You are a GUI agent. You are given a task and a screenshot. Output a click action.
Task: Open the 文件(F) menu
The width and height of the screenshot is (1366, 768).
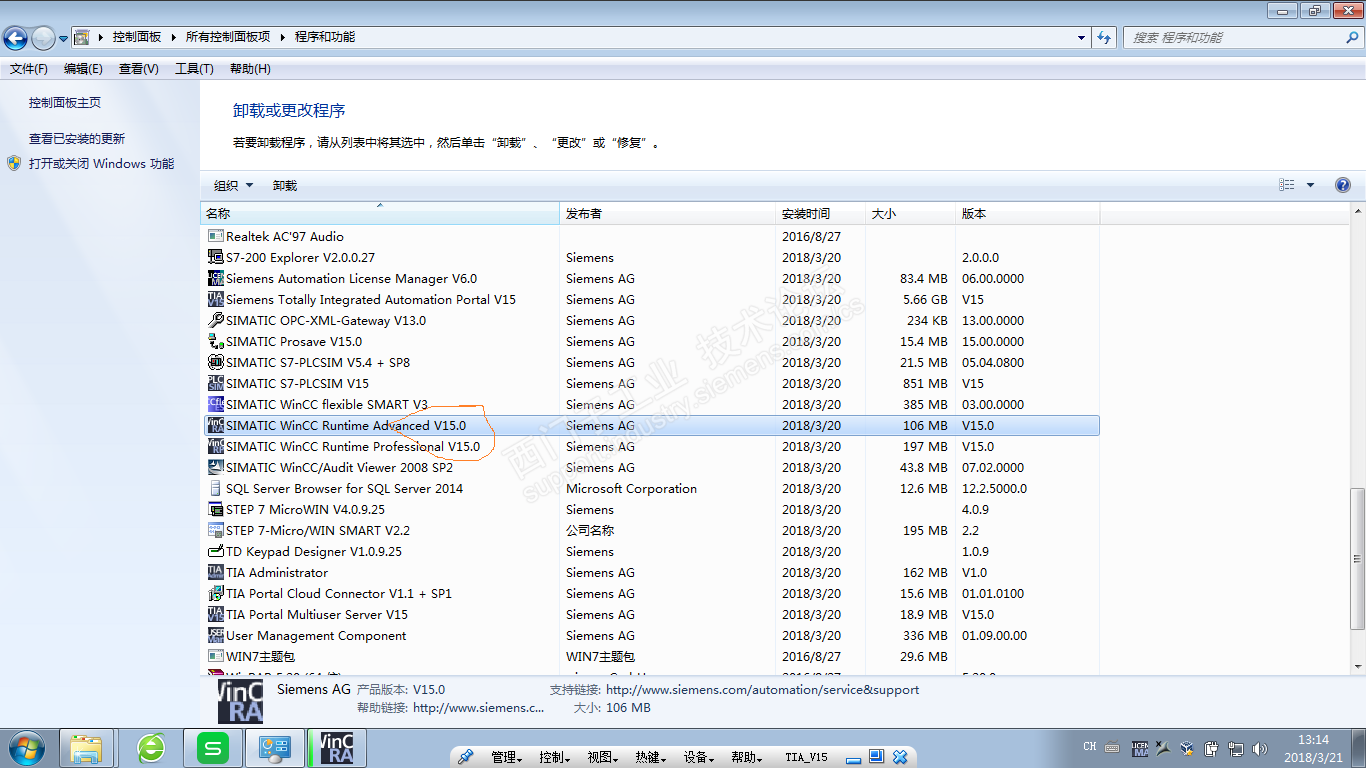click(29, 69)
